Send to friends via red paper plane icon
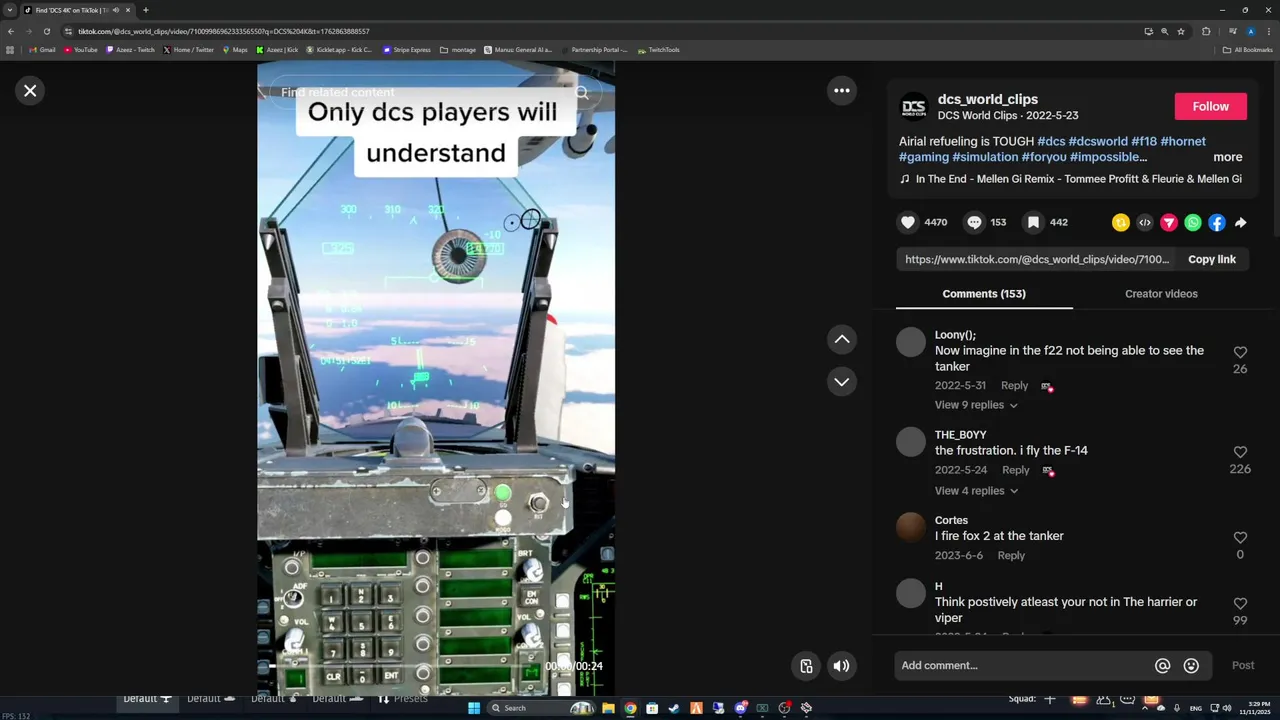This screenshot has height=720, width=1280. point(1169,223)
